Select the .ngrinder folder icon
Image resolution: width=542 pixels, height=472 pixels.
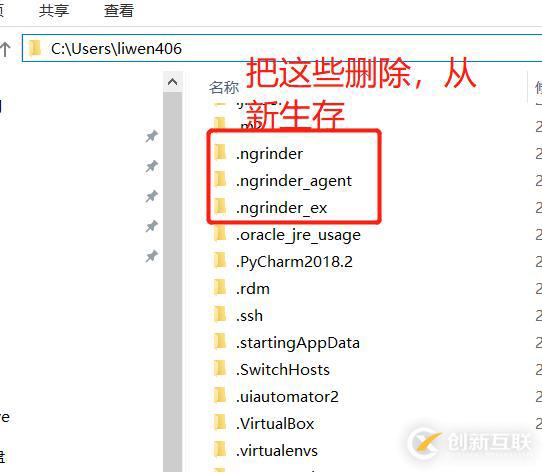pos(220,152)
